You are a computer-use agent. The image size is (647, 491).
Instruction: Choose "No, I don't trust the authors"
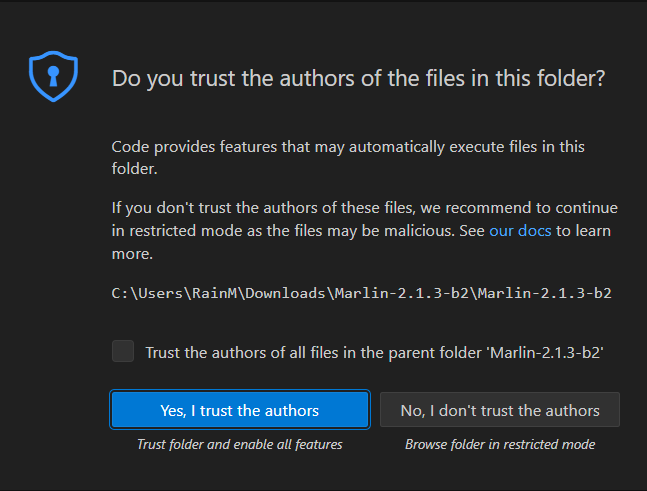pos(500,410)
